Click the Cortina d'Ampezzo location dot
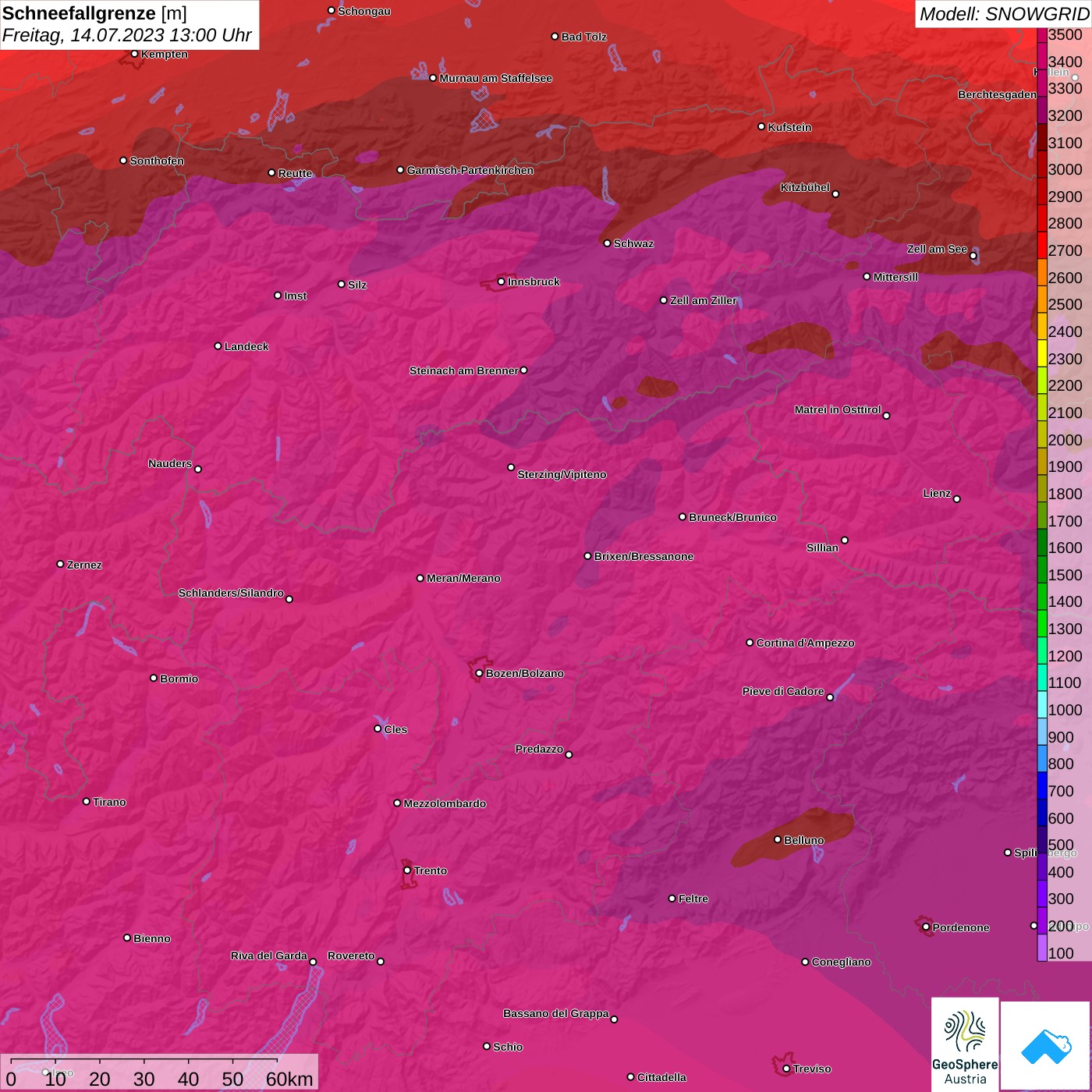This screenshot has width=1092, height=1092. (x=750, y=643)
